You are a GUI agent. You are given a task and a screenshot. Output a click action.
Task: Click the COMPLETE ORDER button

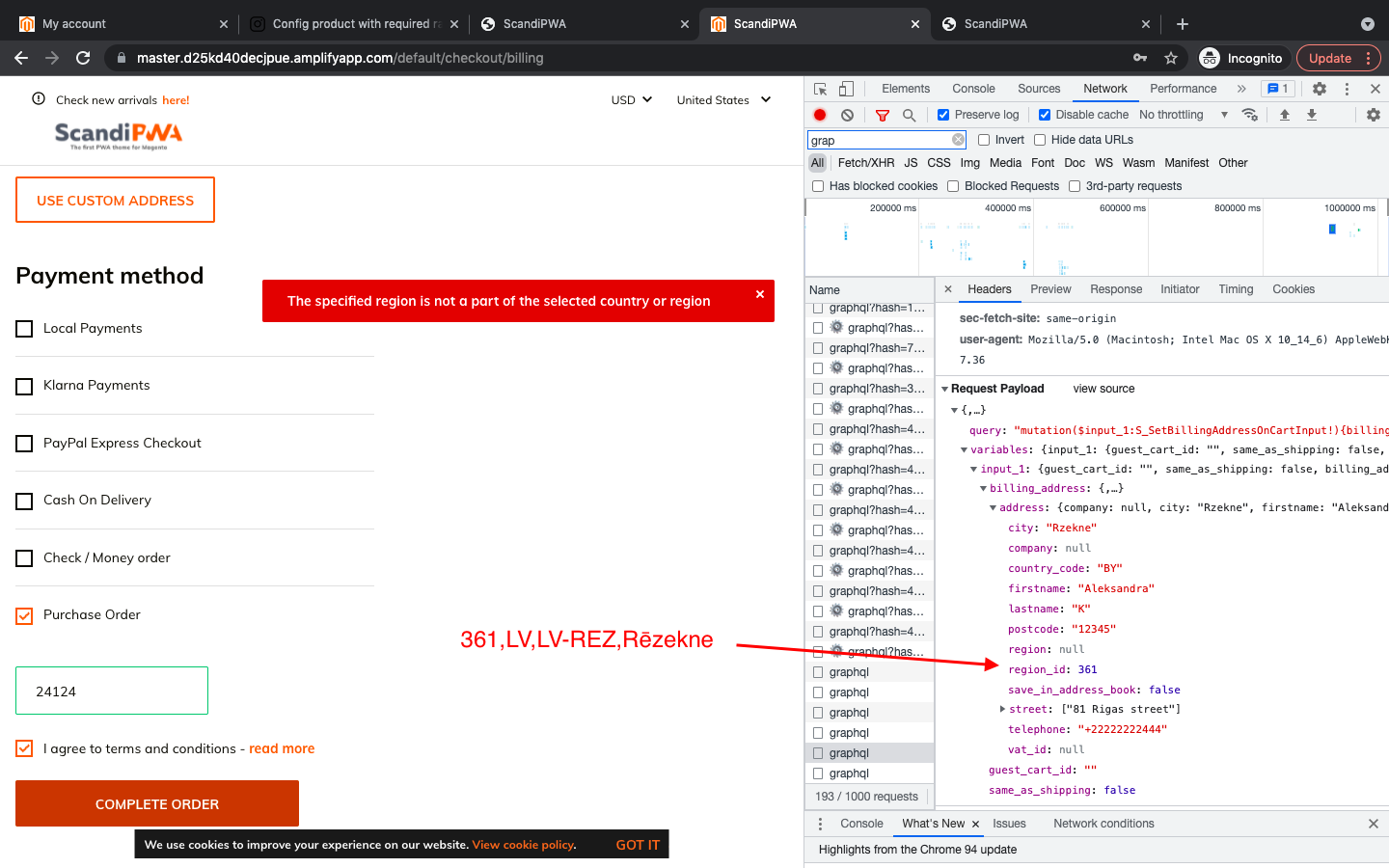(157, 803)
